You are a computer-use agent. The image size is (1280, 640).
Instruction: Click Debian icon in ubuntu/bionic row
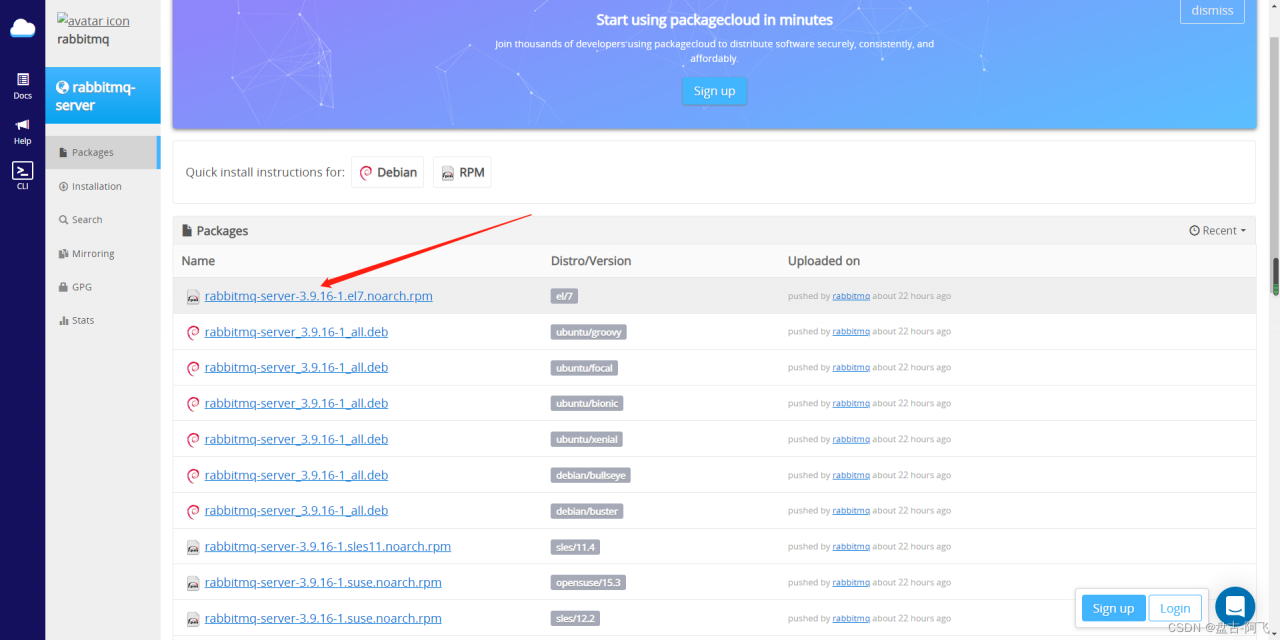193,404
